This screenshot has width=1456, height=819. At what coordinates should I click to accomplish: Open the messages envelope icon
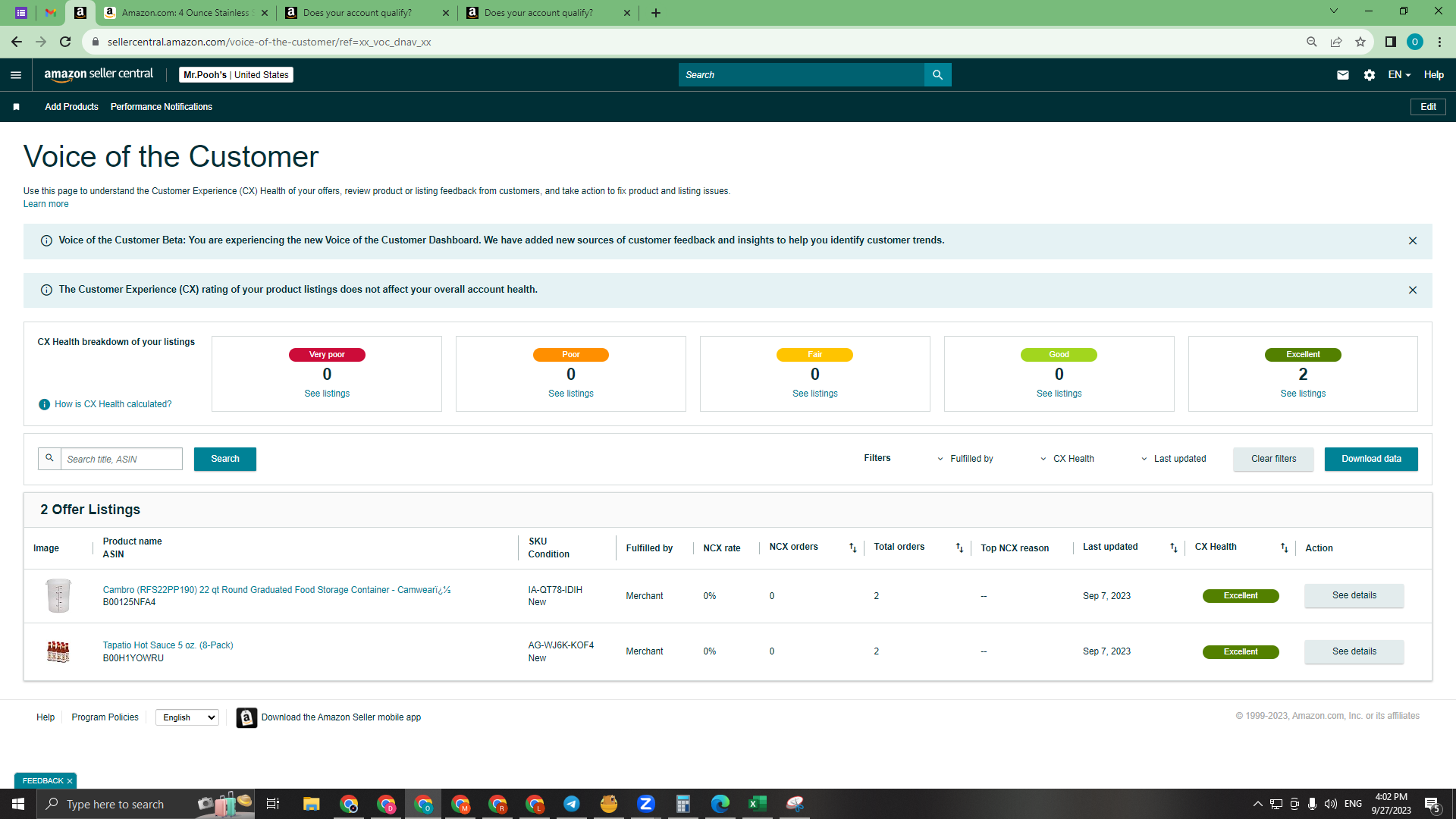tap(1342, 75)
